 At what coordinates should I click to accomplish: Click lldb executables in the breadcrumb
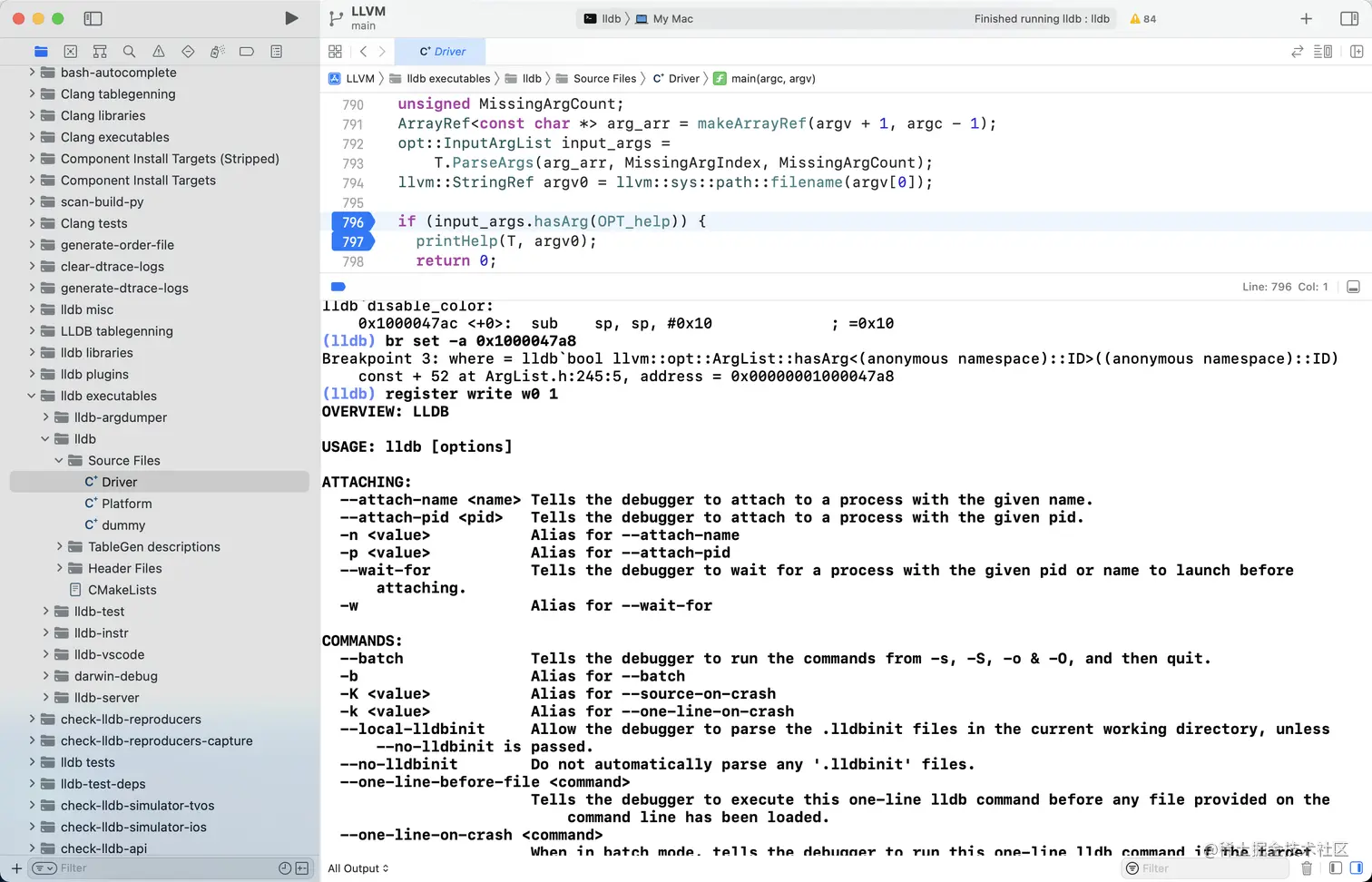[x=440, y=79]
